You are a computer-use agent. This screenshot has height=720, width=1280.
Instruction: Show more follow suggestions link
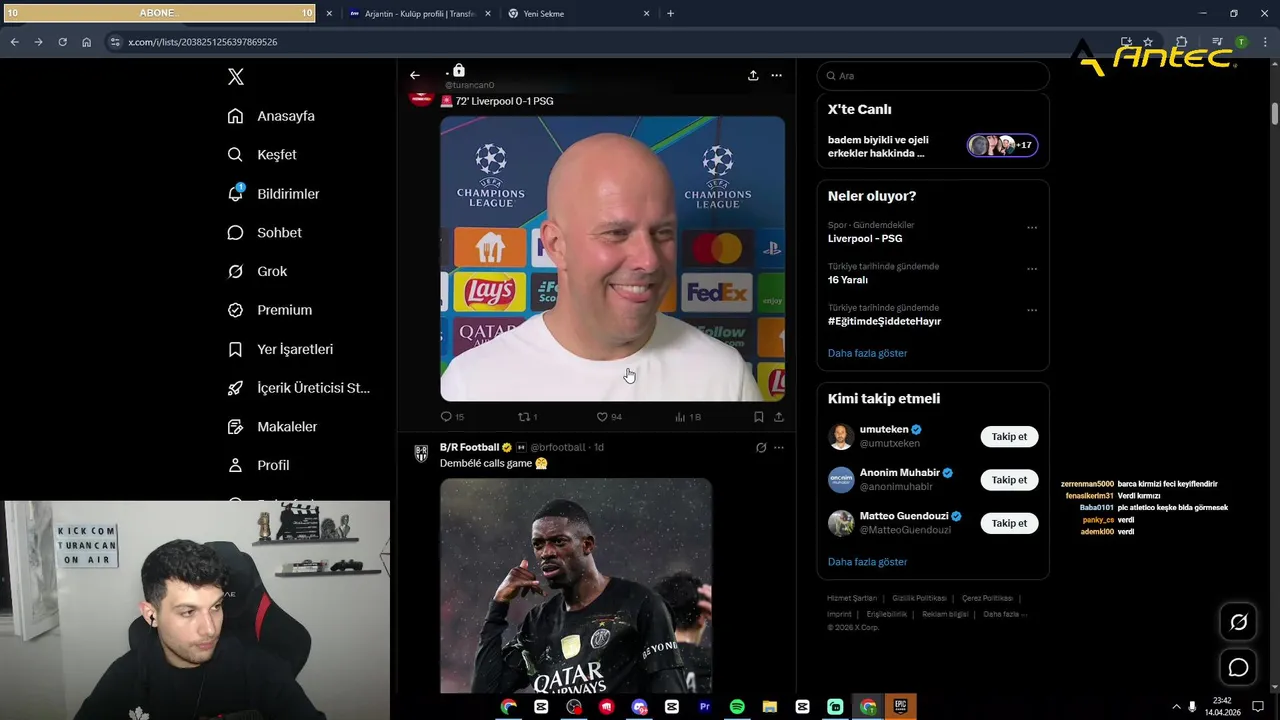pos(867,562)
